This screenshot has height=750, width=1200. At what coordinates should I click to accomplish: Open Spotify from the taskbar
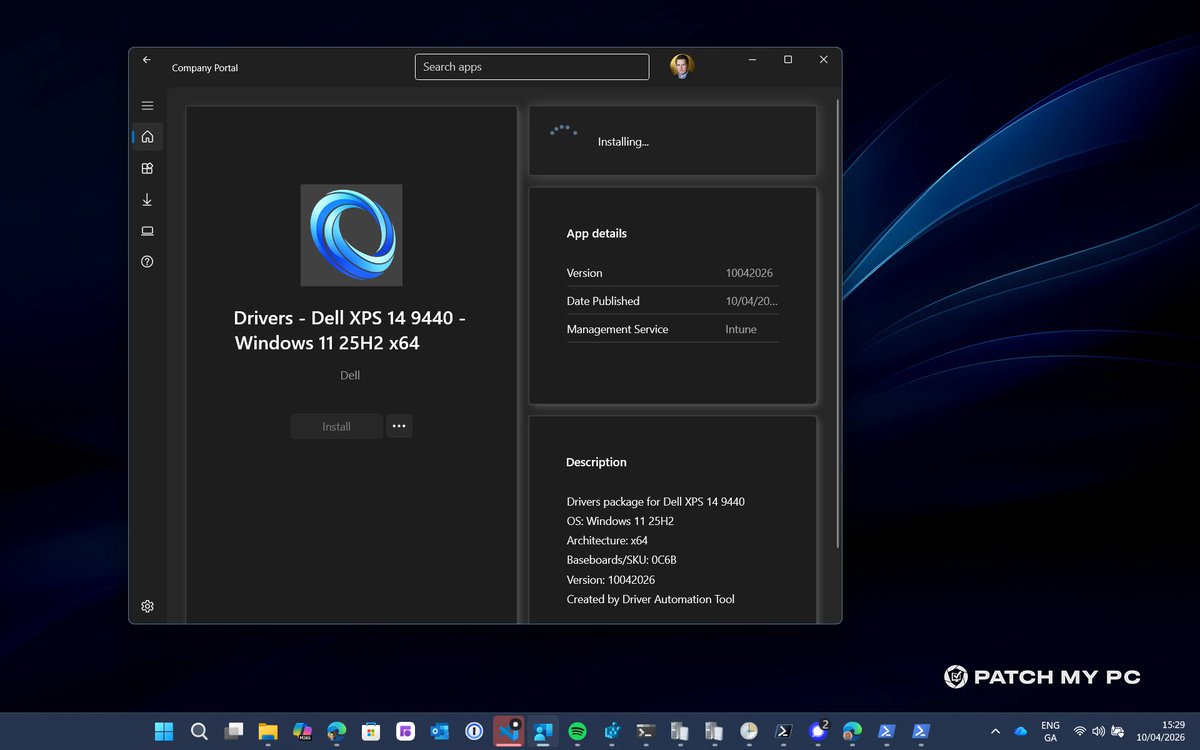578,731
